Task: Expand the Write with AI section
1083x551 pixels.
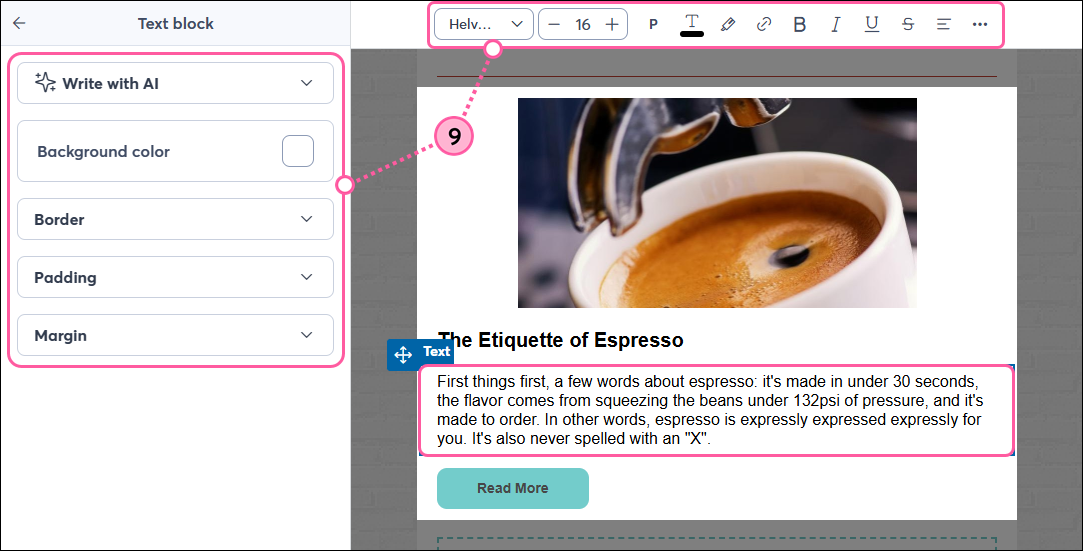Action: pyautogui.click(x=175, y=83)
